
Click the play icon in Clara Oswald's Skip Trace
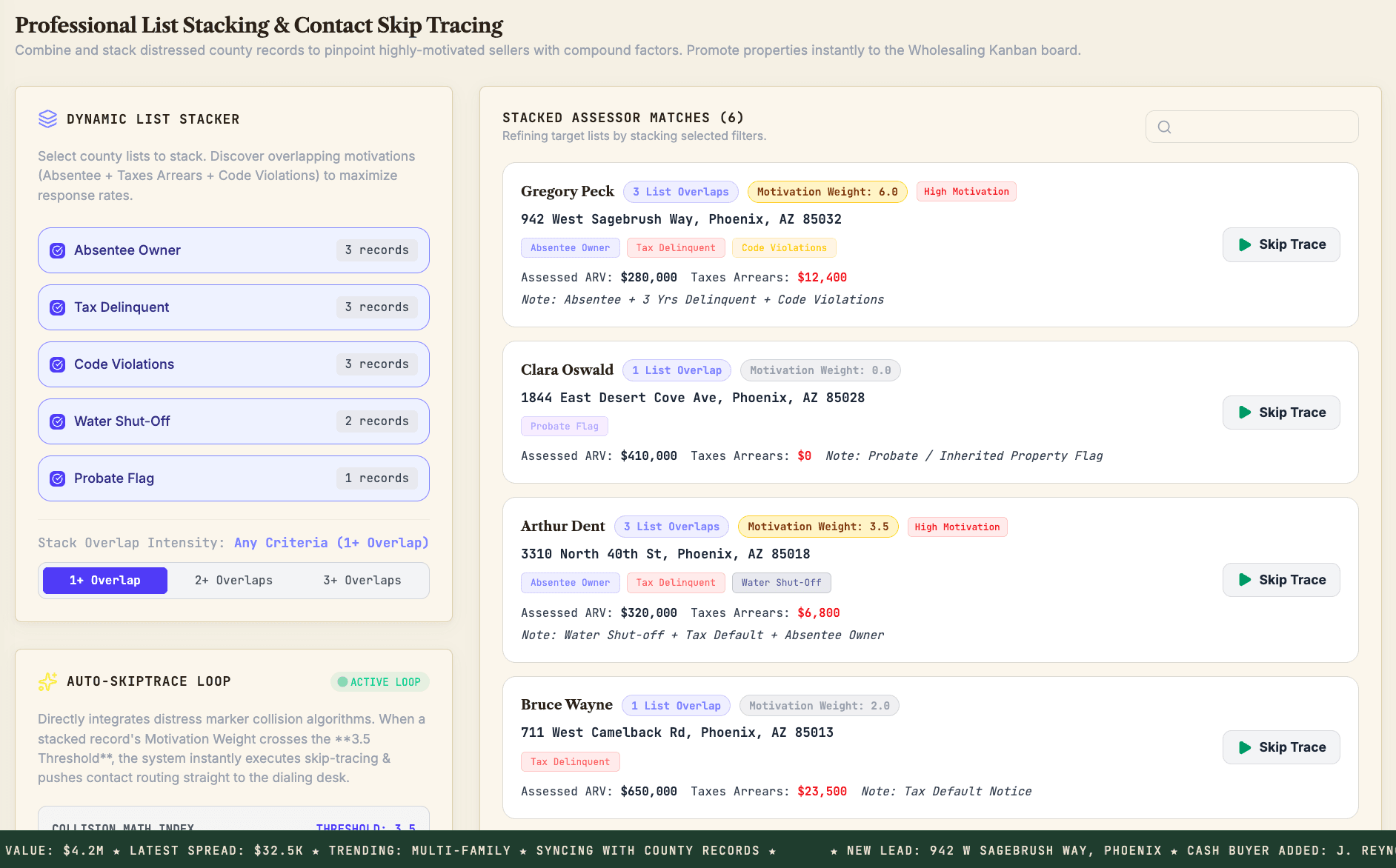(x=1245, y=413)
